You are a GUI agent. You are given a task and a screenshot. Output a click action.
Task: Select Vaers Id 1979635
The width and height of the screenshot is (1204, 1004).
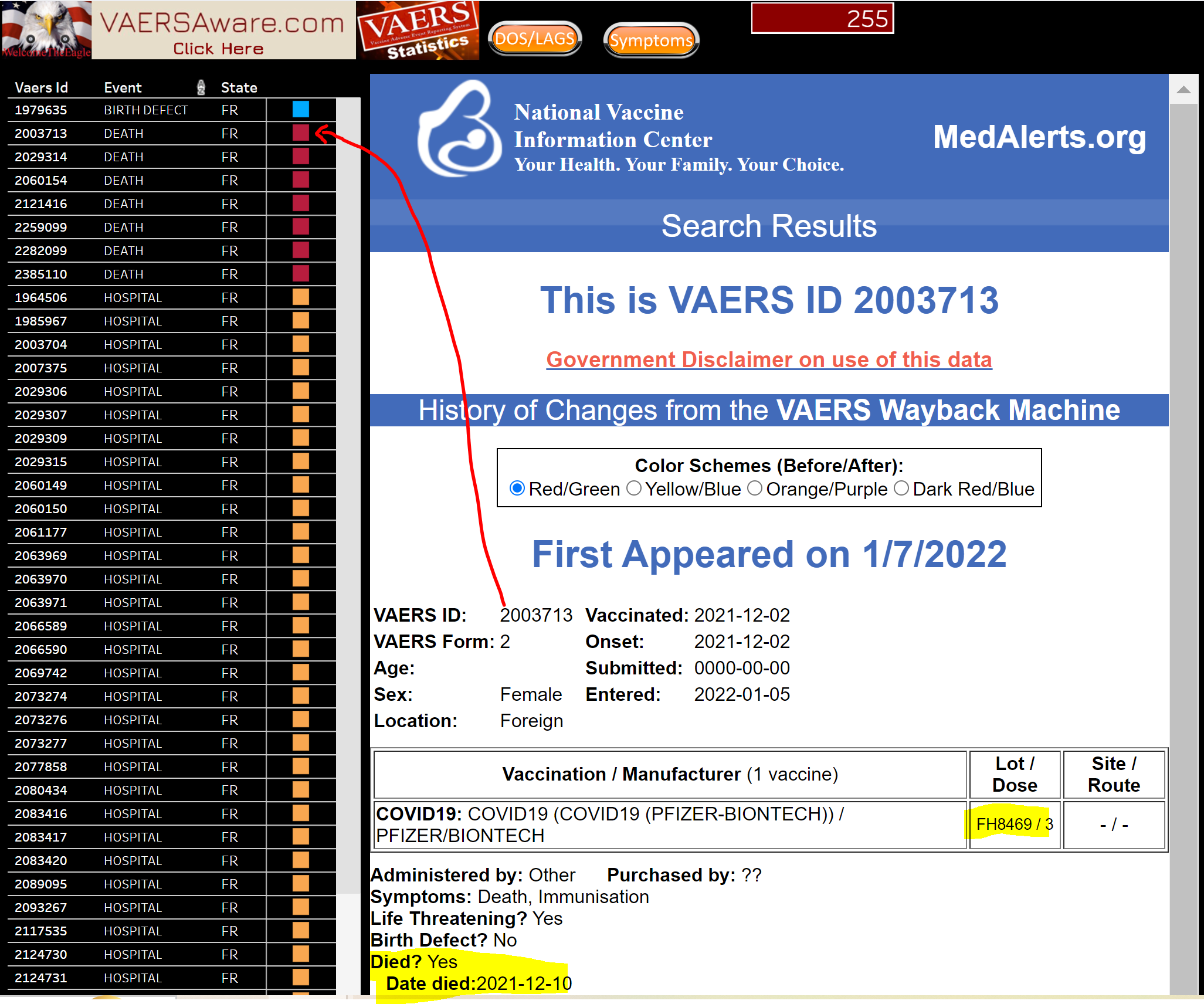[40, 110]
